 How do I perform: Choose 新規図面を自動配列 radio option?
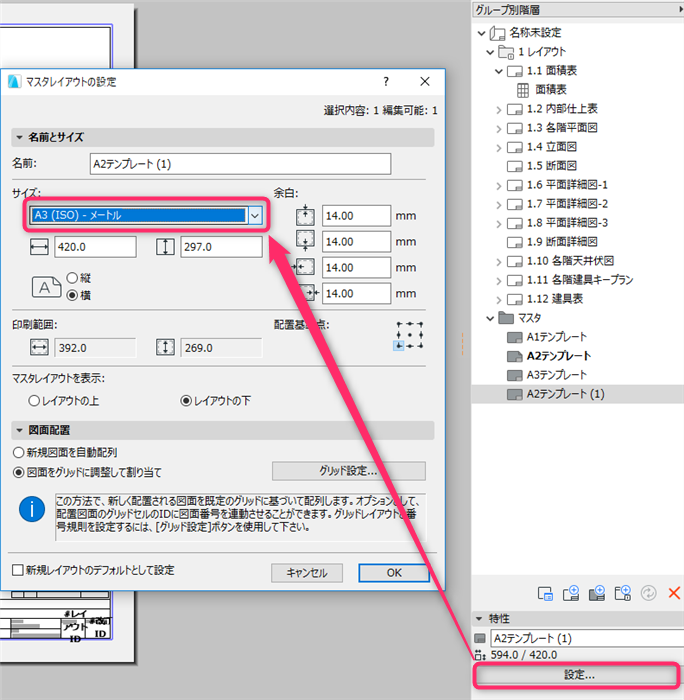click(x=18, y=453)
